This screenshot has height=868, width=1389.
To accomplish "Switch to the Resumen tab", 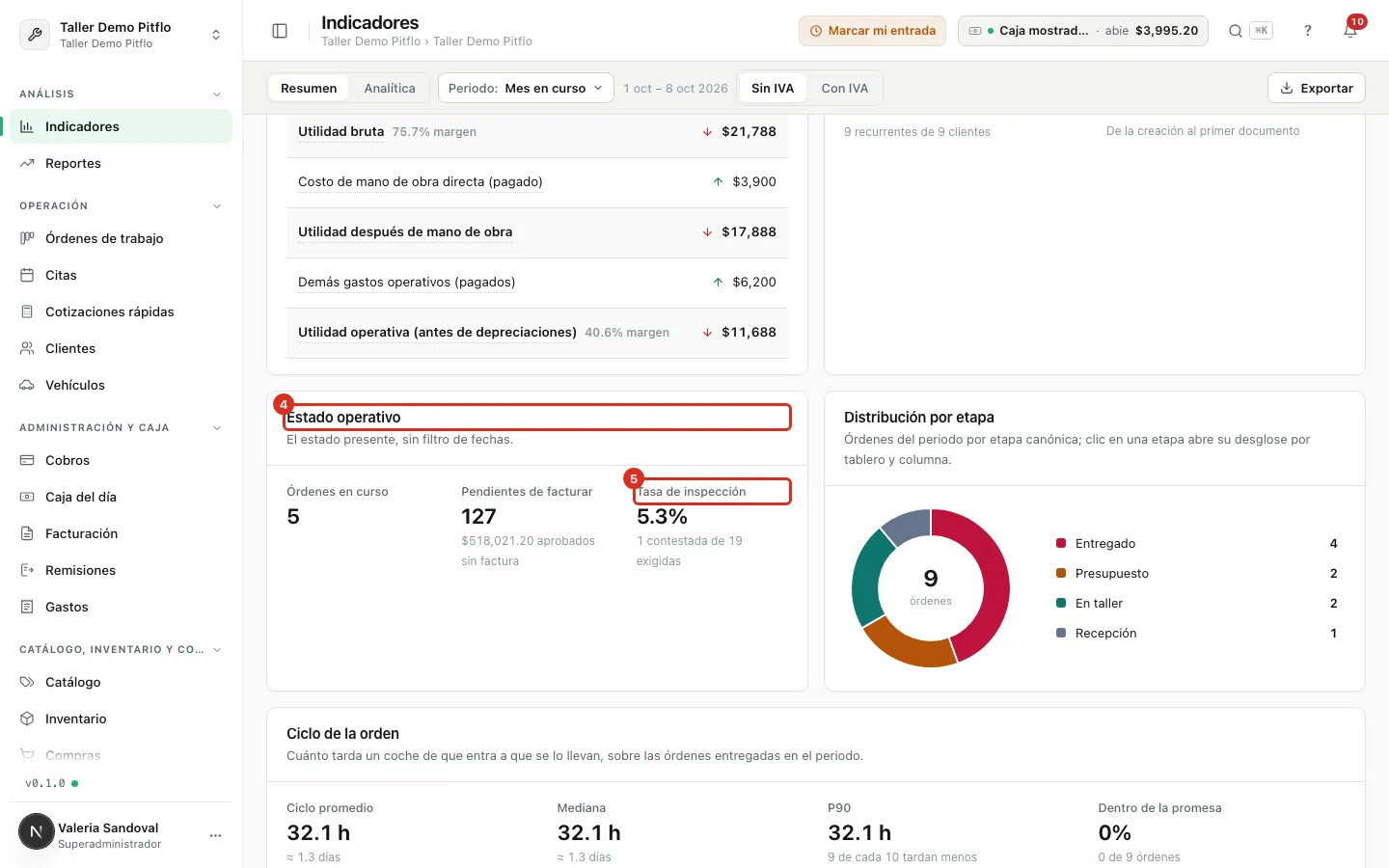I will tap(309, 88).
